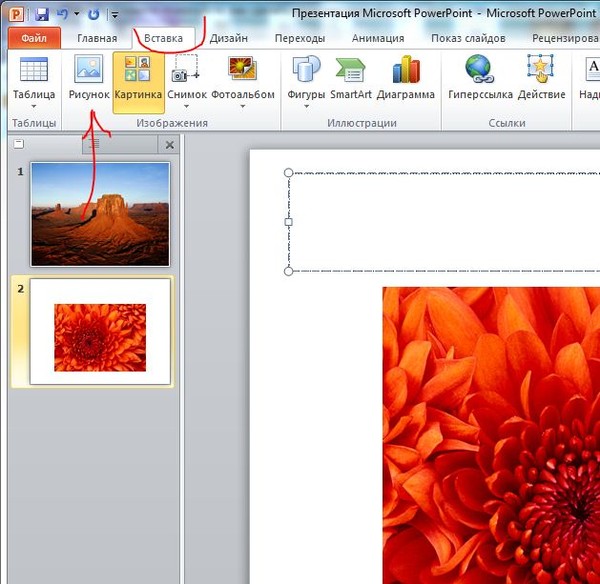Insert a SmartArt graphic

point(351,77)
